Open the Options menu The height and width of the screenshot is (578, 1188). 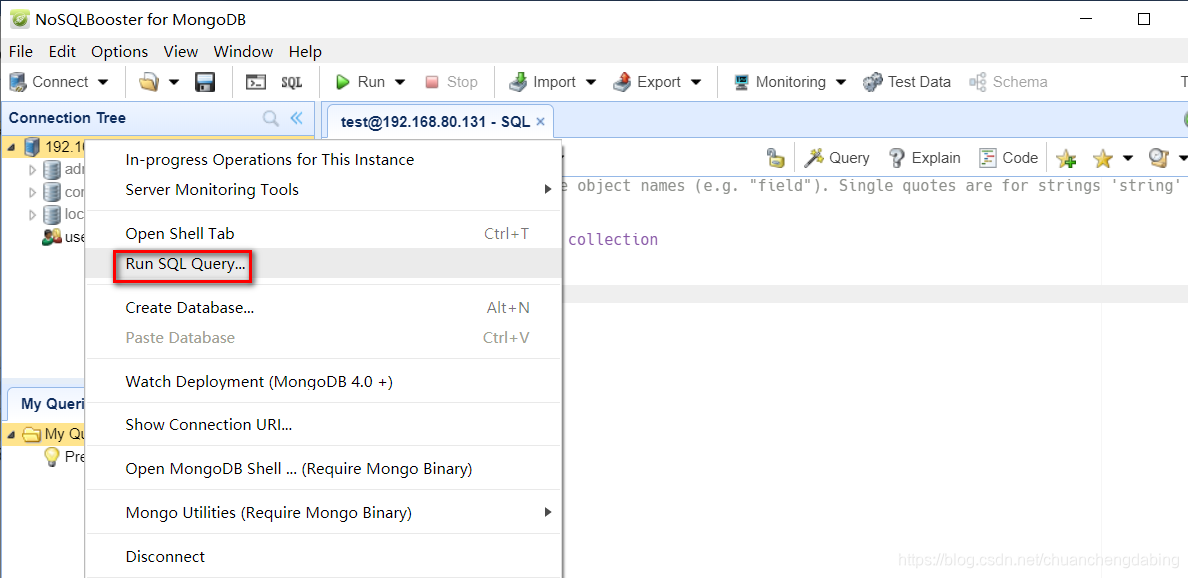pos(120,52)
